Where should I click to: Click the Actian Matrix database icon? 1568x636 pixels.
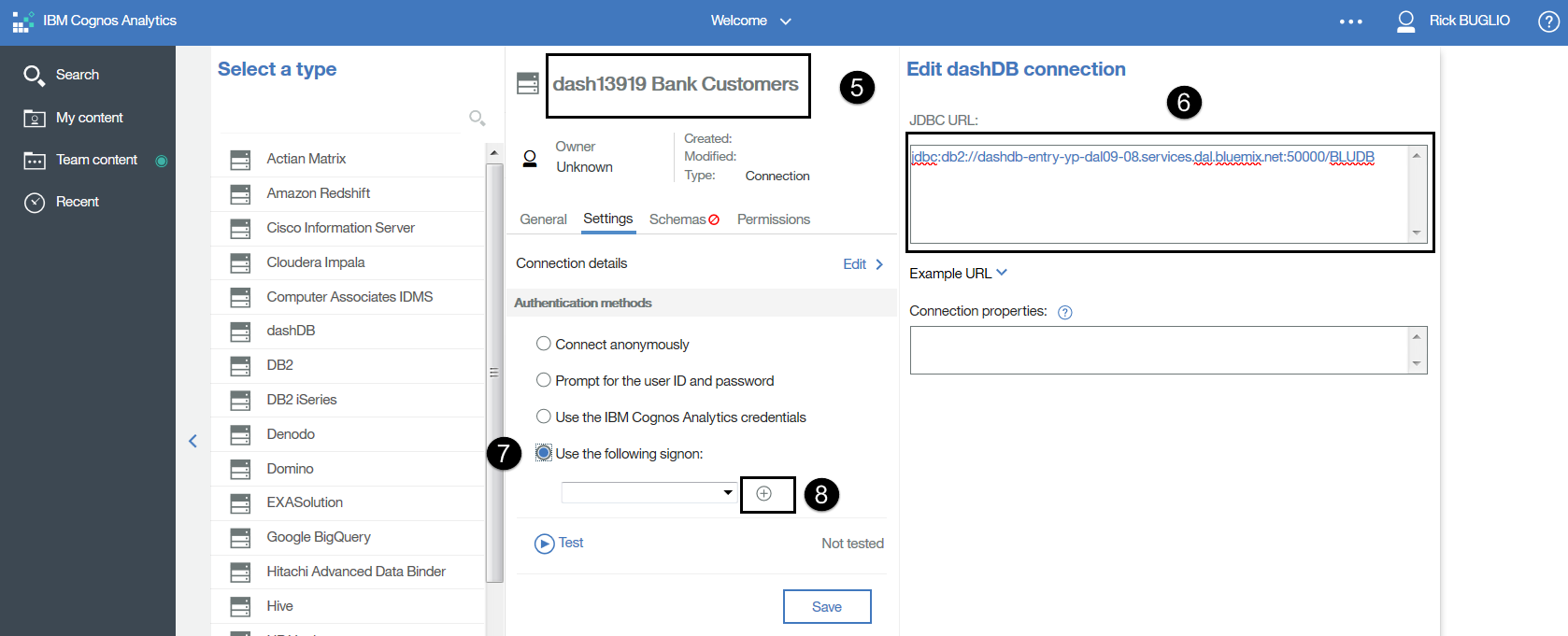pyautogui.click(x=240, y=160)
